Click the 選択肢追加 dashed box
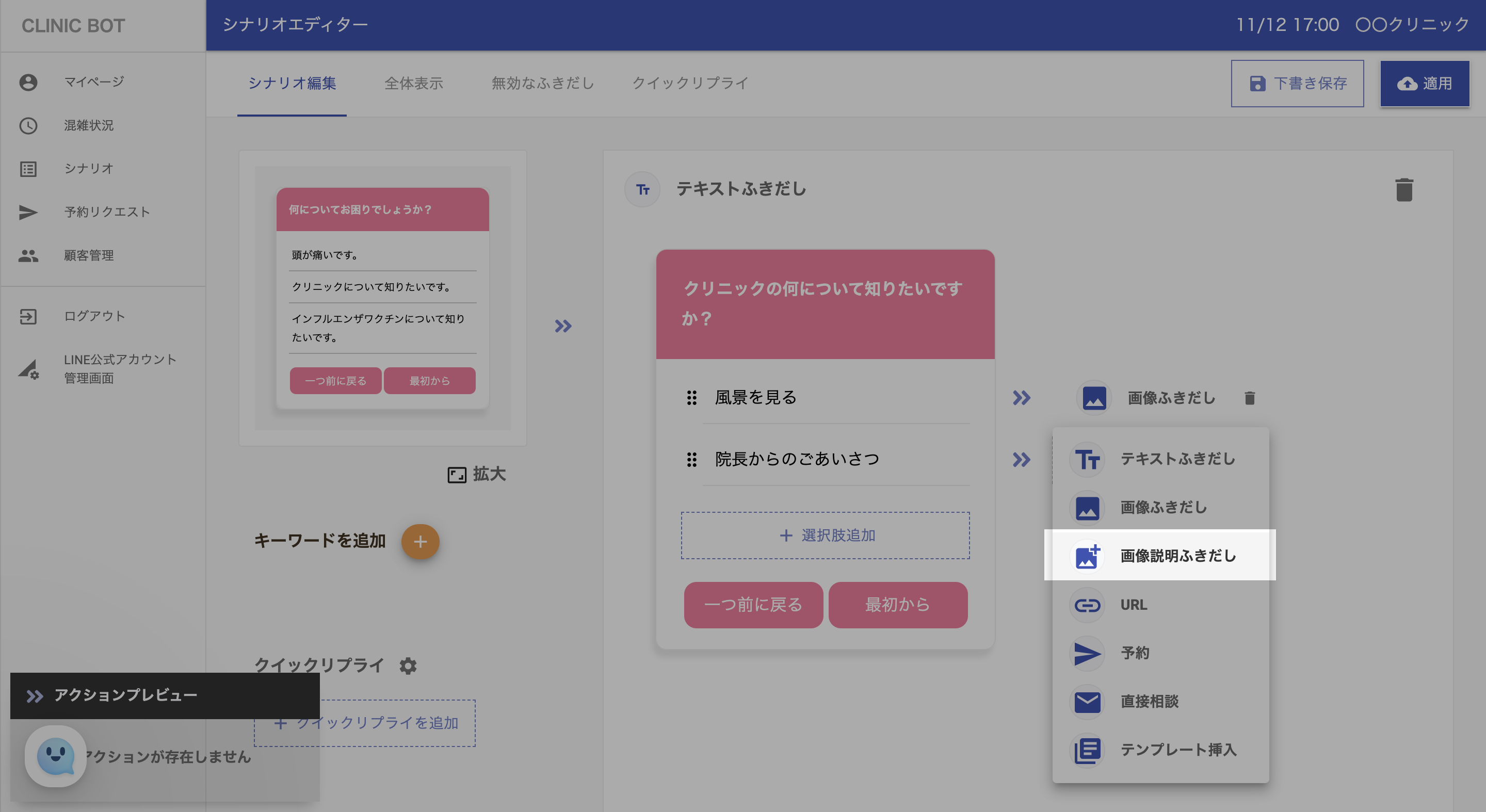 pos(825,535)
